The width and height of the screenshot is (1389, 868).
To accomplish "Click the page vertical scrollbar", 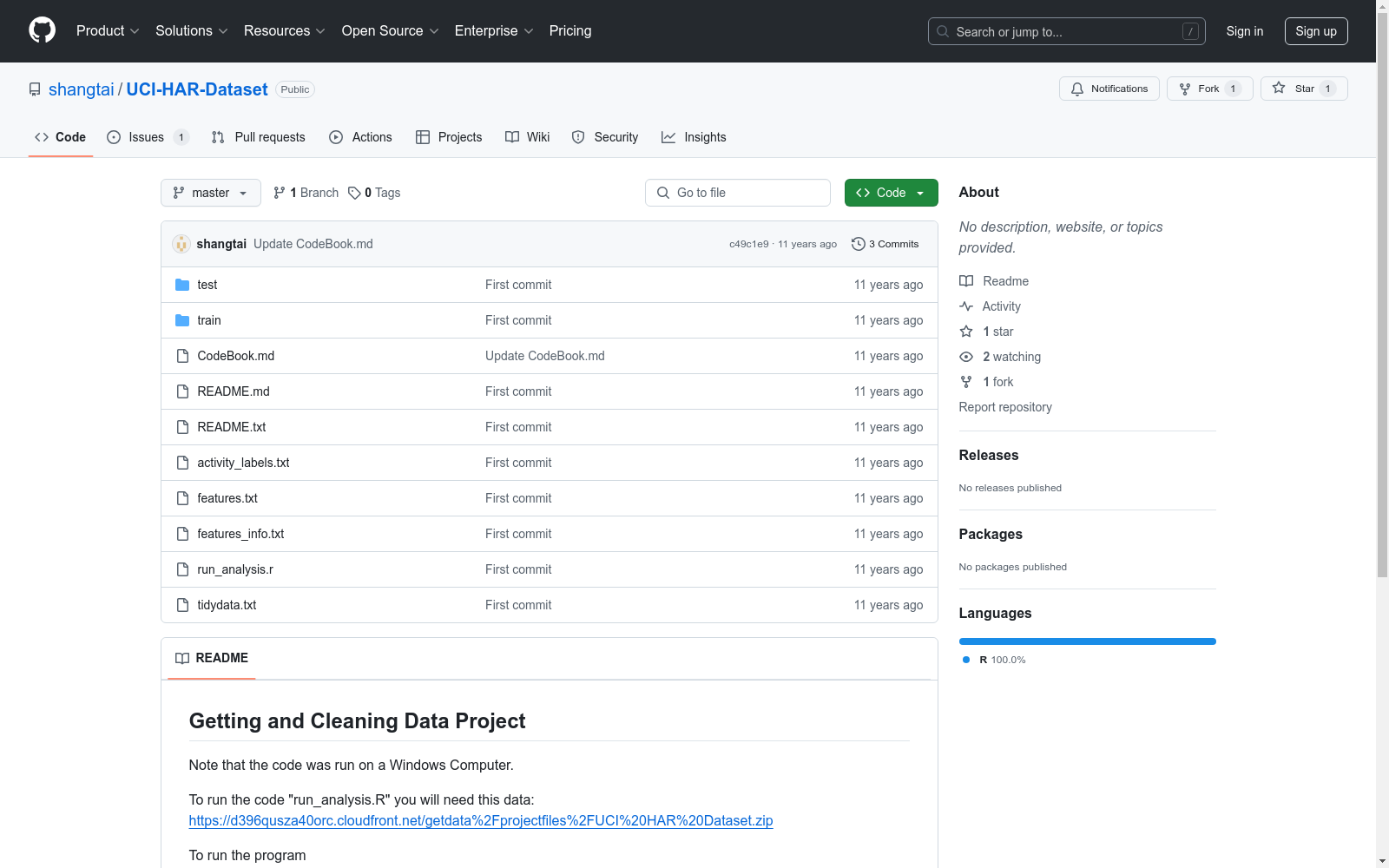I will (1382, 295).
